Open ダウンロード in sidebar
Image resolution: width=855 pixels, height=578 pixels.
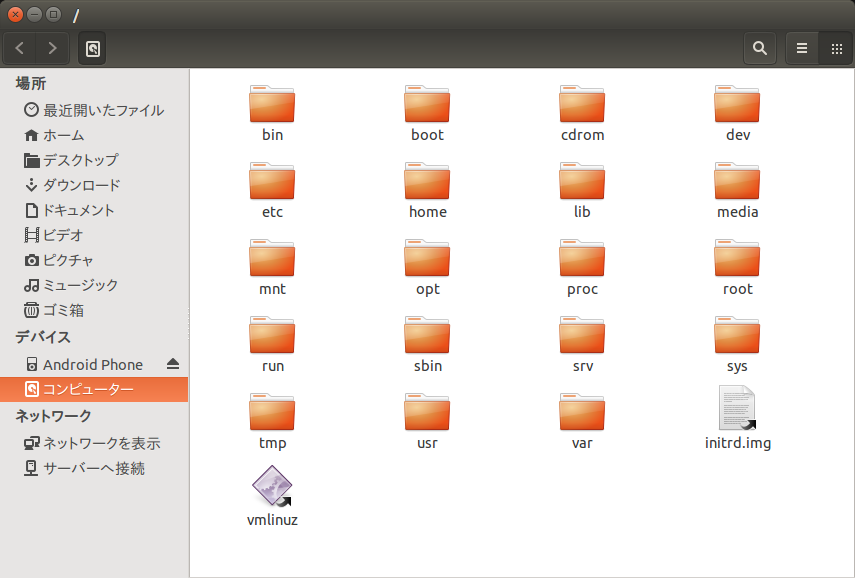[94, 185]
